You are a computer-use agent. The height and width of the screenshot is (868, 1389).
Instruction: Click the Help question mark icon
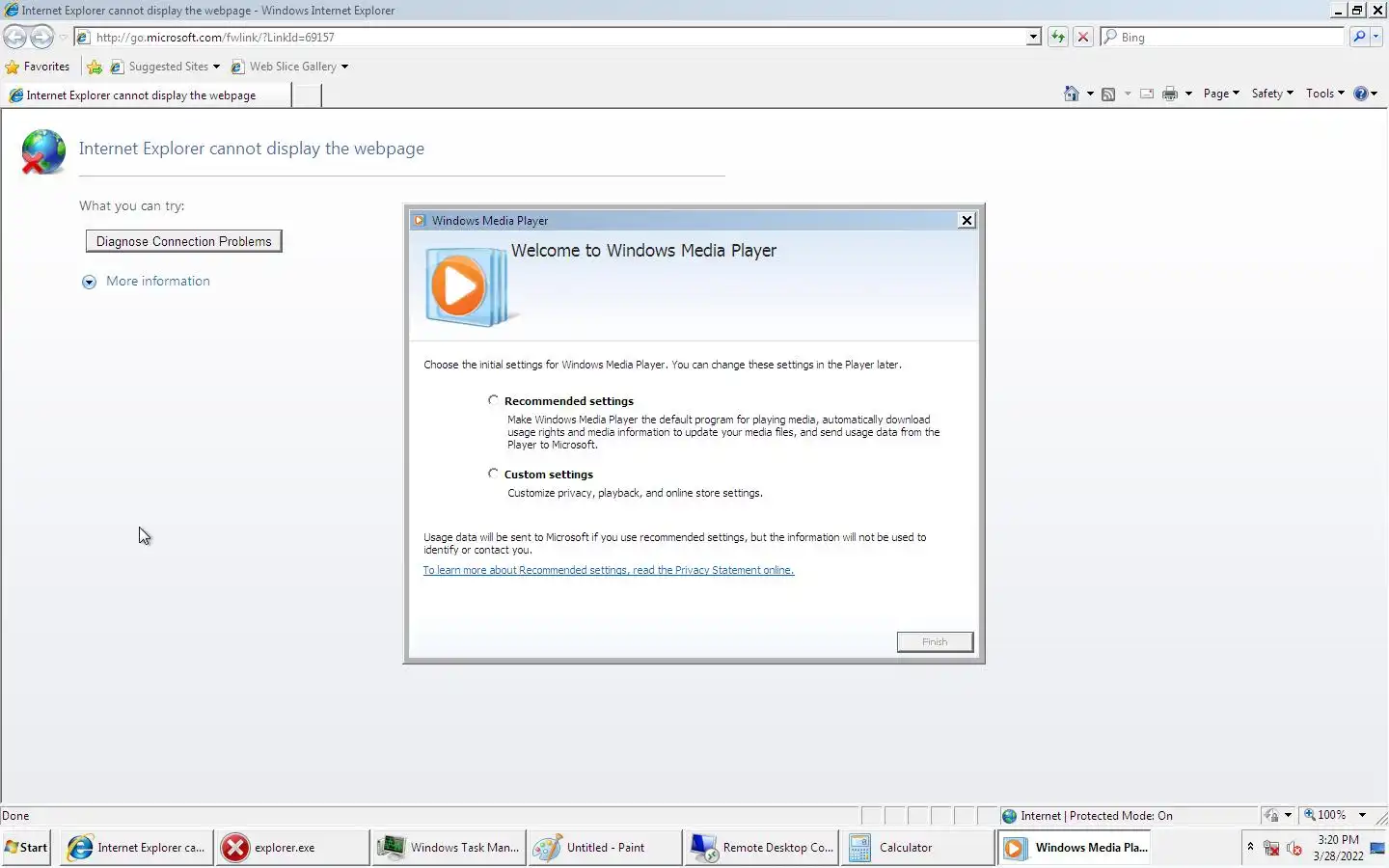coord(1361,94)
